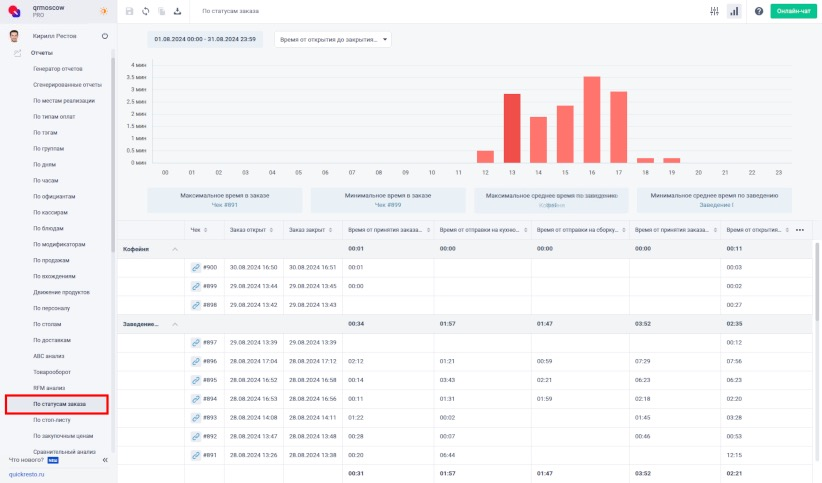Open ABC анализ report

(49, 356)
